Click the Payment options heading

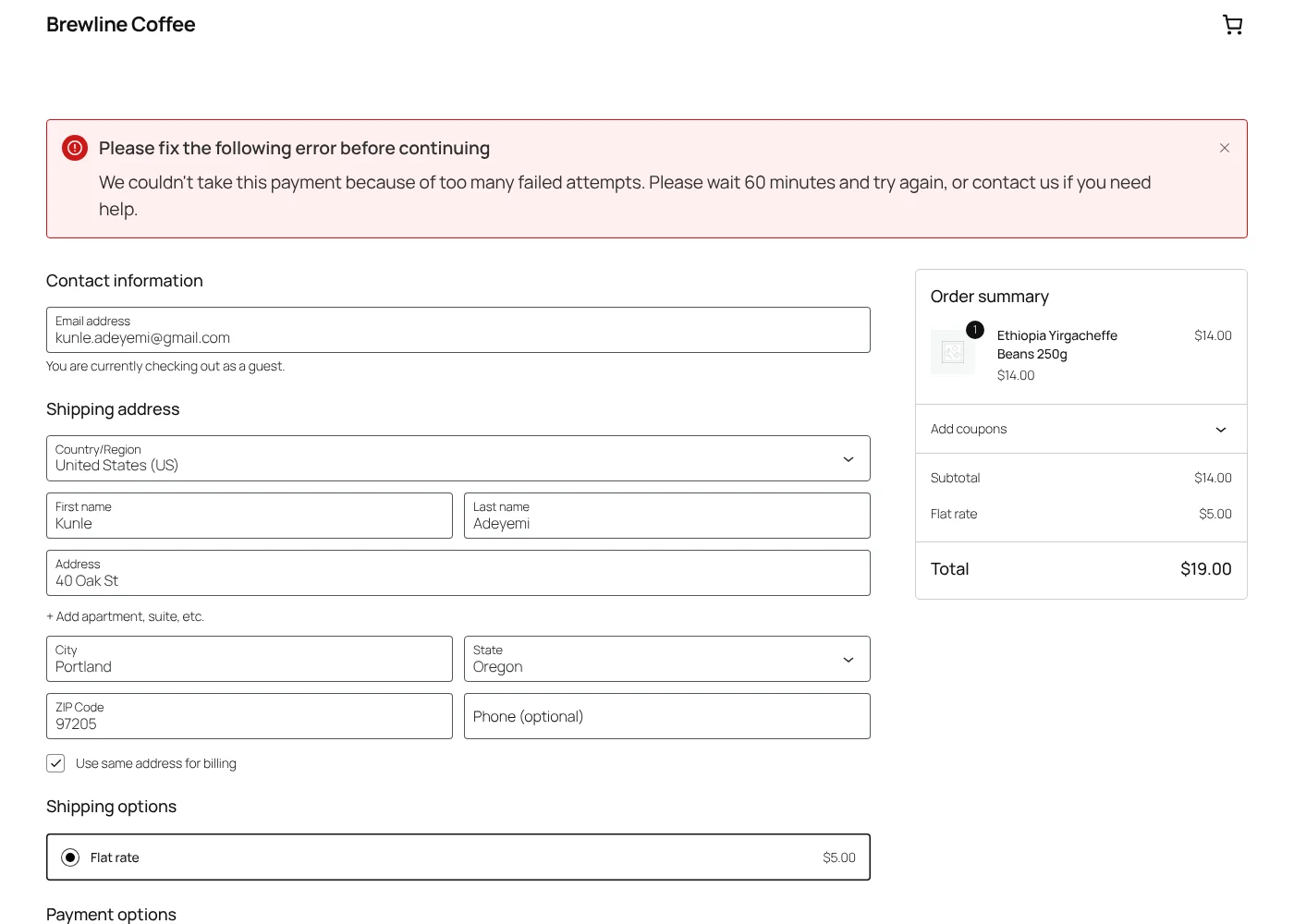click(x=111, y=915)
